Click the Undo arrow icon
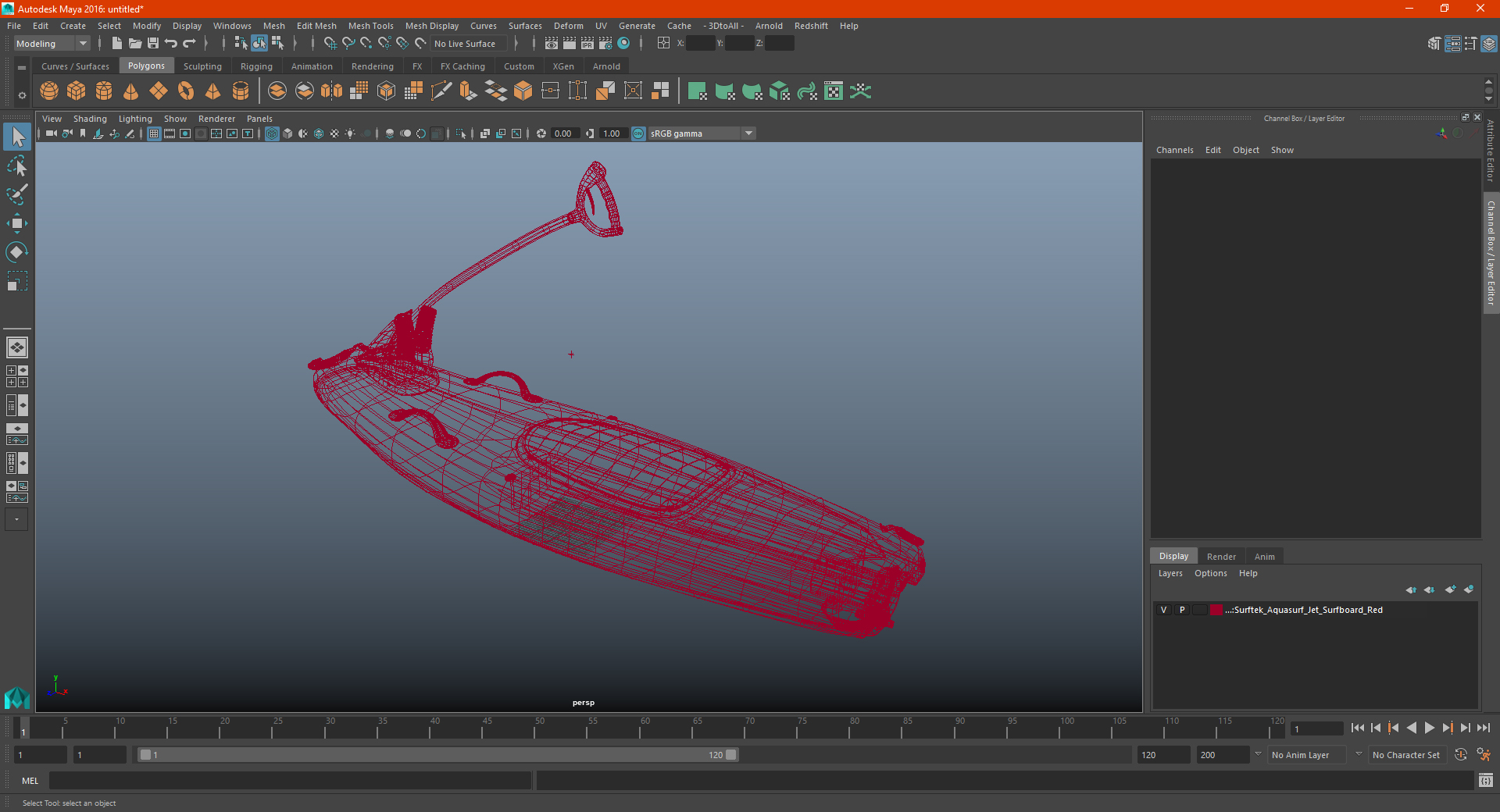The image size is (1500, 812). pyautogui.click(x=171, y=44)
